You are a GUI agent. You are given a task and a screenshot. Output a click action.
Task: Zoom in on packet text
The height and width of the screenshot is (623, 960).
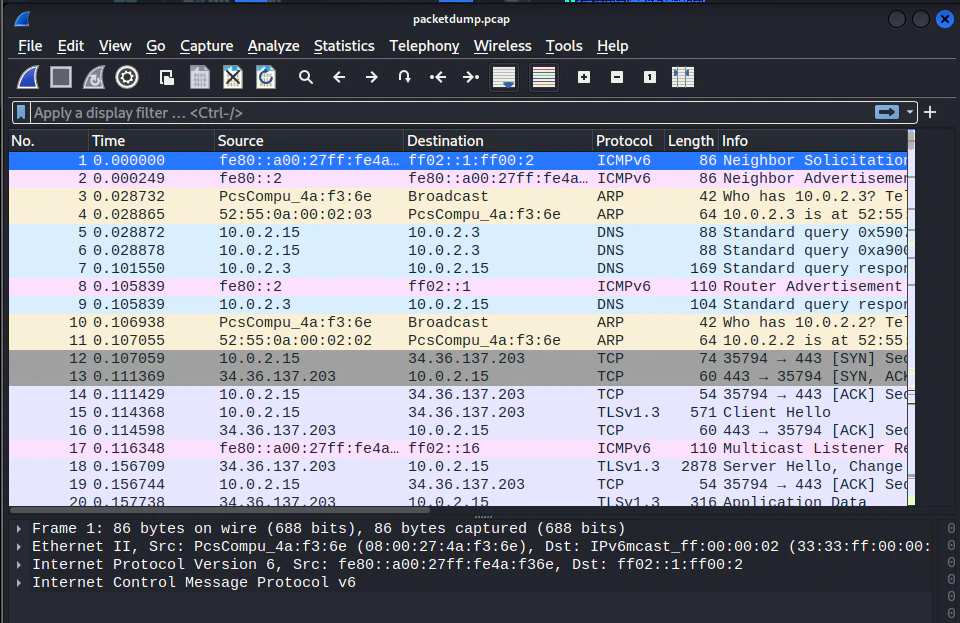pyautogui.click(x=584, y=77)
